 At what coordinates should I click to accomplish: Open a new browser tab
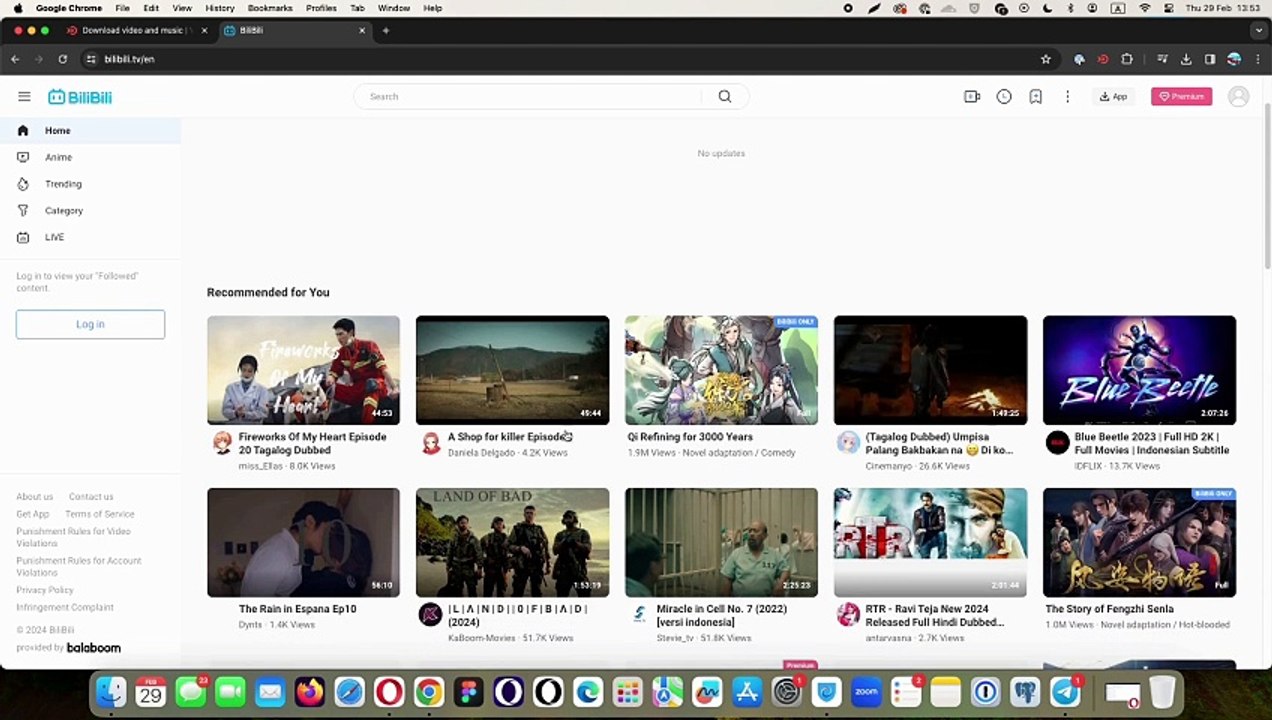coord(386,30)
